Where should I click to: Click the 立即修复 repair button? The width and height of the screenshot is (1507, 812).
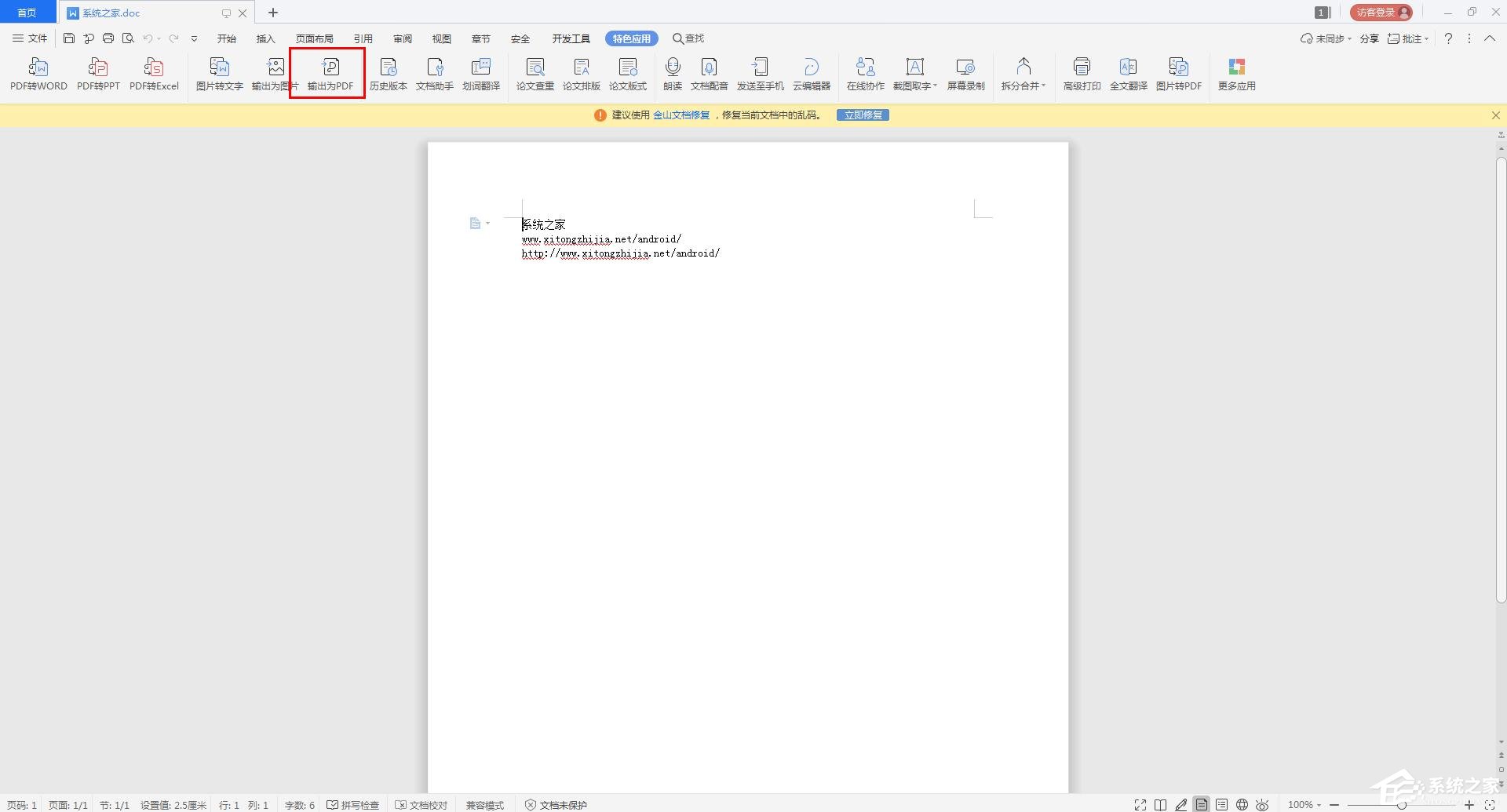tap(863, 115)
